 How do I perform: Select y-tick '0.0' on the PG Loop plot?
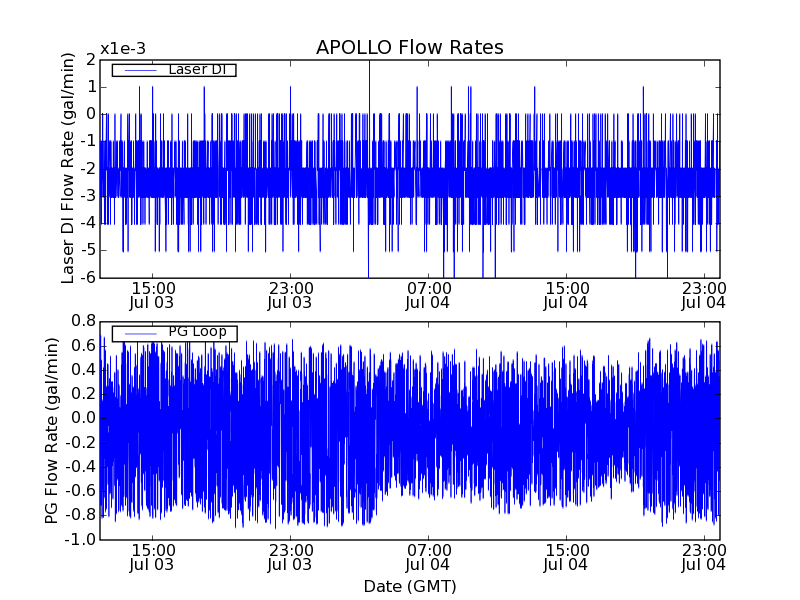(84, 418)
